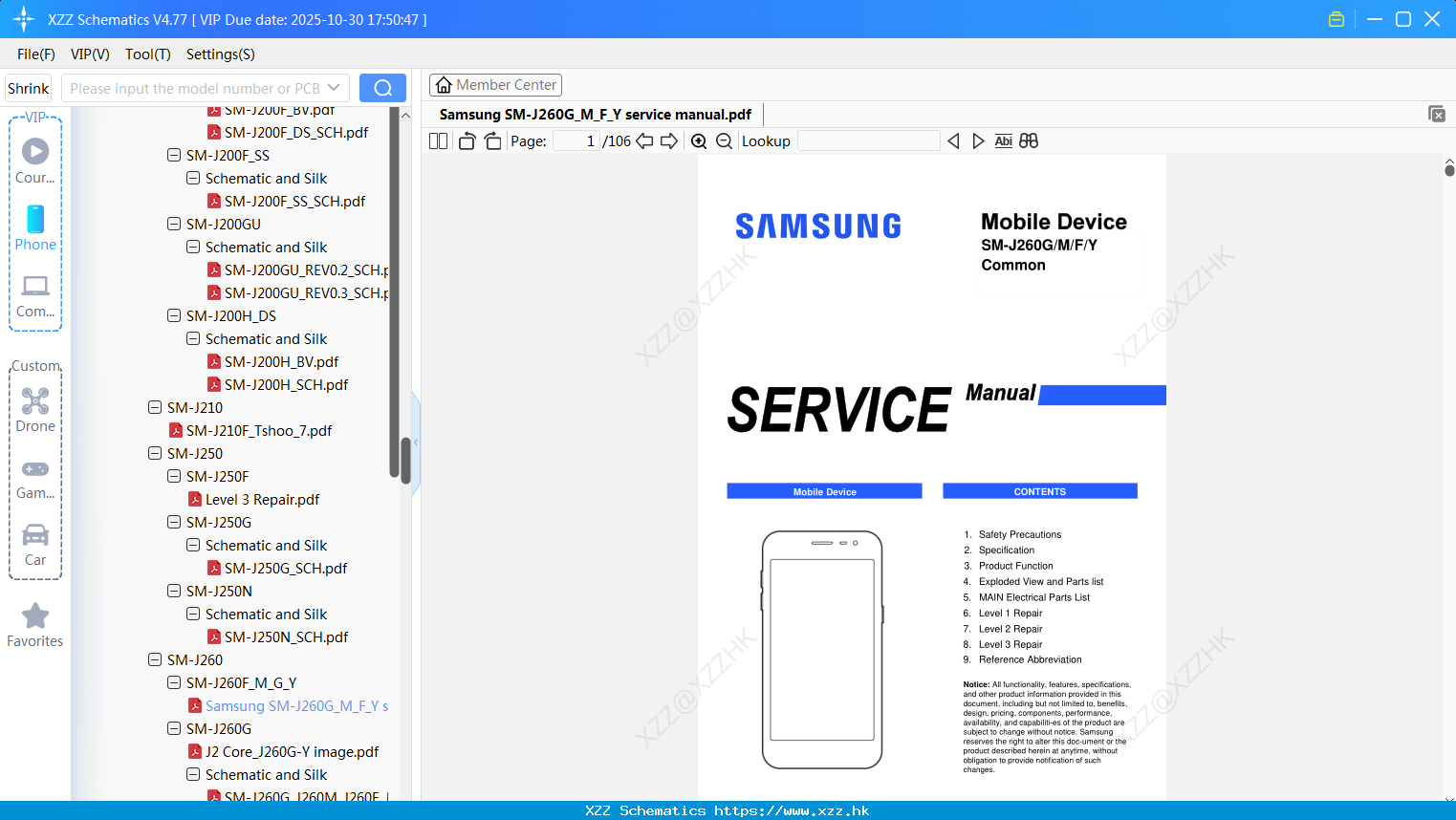Click the binoculars search icon

[x=1029, y=141]
